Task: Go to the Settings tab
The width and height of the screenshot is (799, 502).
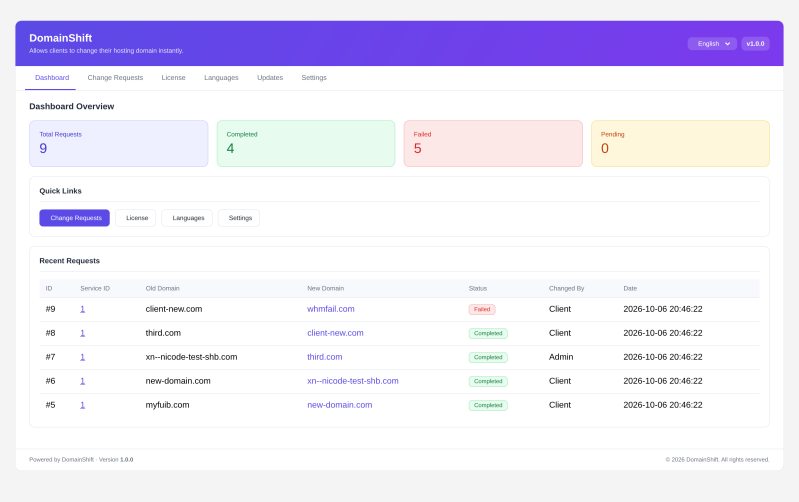Action: point(314,77)
